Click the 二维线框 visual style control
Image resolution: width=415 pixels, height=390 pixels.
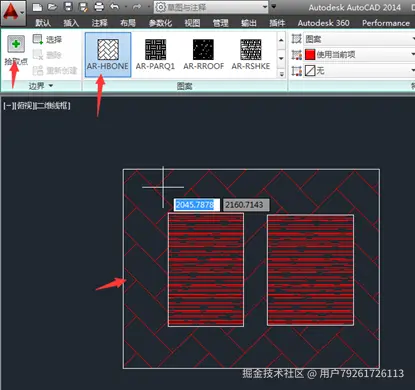53,106
